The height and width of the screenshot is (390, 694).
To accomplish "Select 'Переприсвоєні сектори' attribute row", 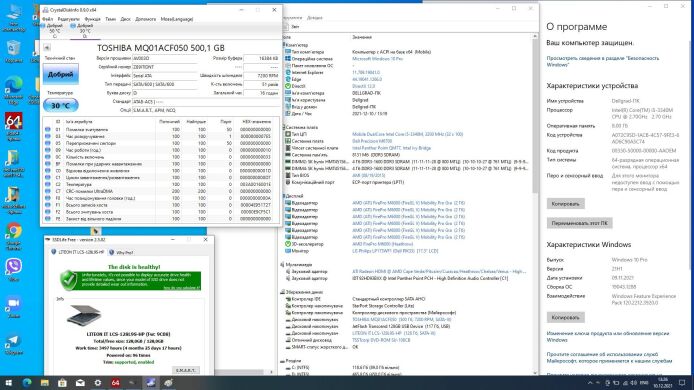I will [161, 143].
